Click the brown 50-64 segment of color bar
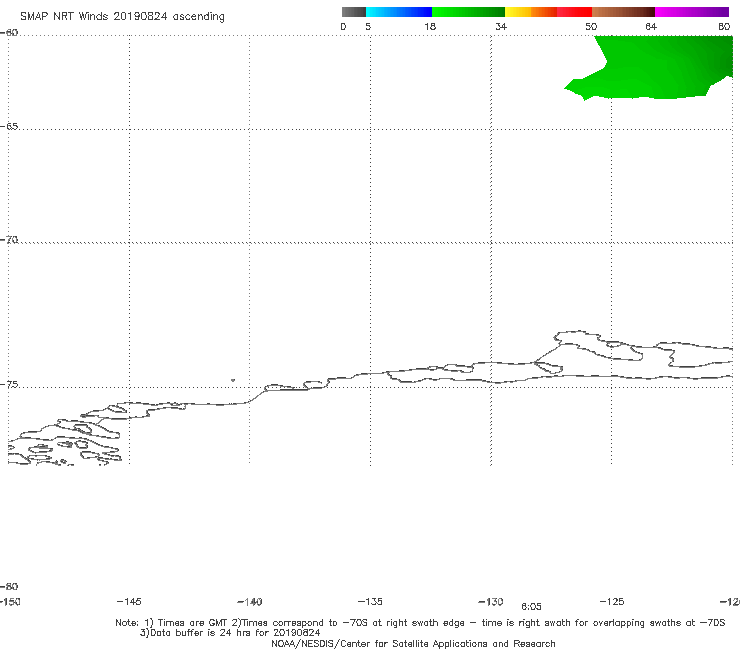The width and height of the screenshot is (740, 650). tap(623, 12)
